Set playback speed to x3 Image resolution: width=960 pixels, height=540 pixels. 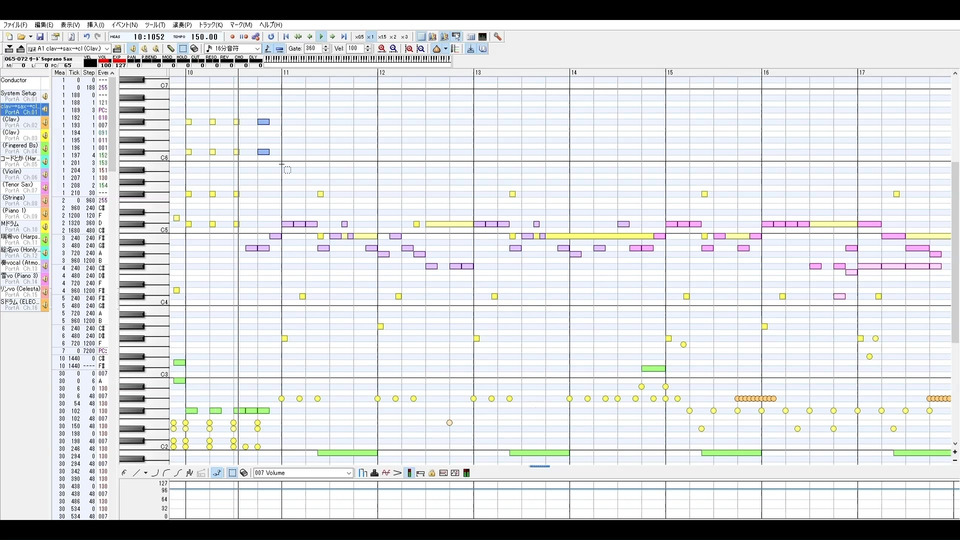pyautogui.click(x=404, y=37)
